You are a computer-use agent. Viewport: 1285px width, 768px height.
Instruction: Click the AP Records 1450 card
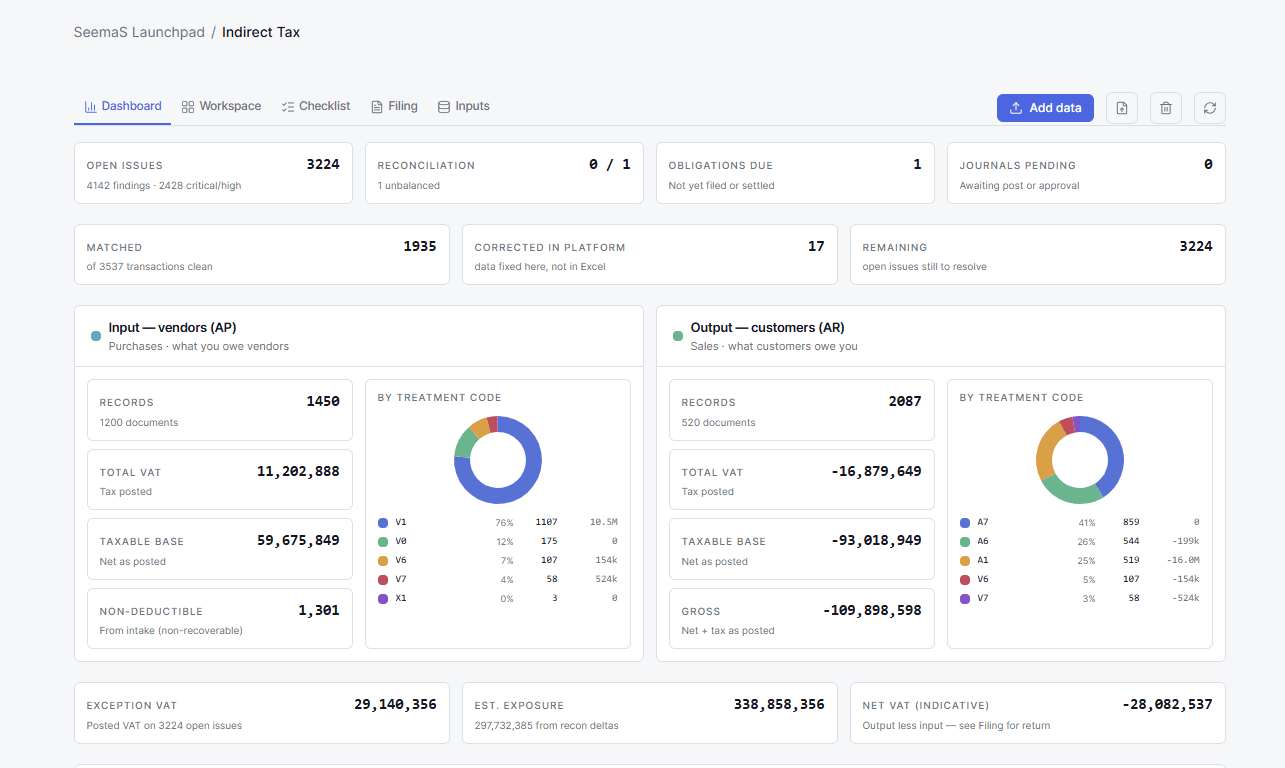click(220, 410)
